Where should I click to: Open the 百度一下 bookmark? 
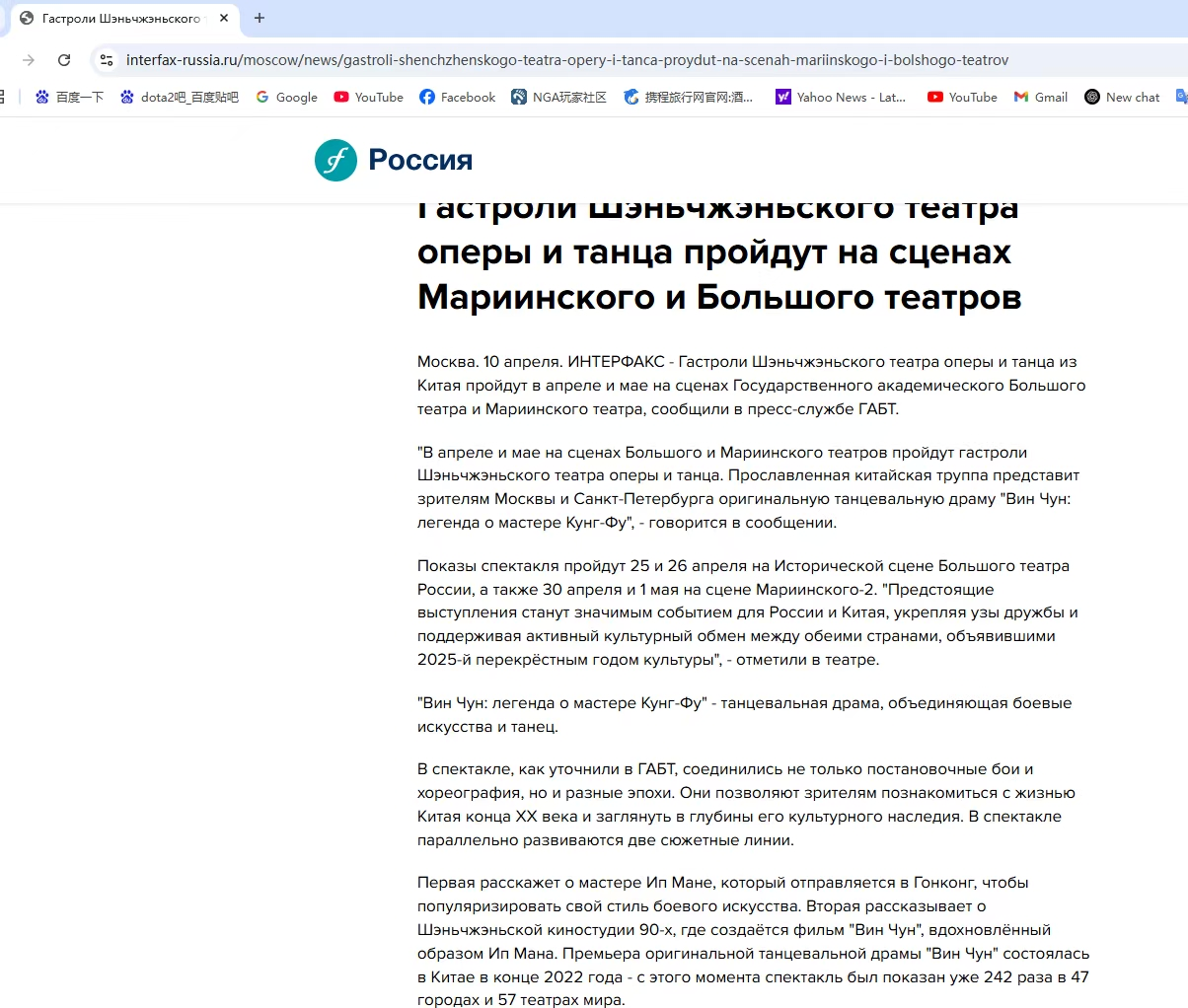[69, 97]
